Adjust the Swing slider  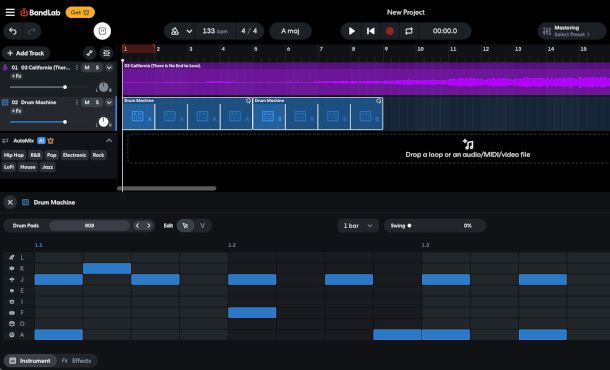(434, 226)
